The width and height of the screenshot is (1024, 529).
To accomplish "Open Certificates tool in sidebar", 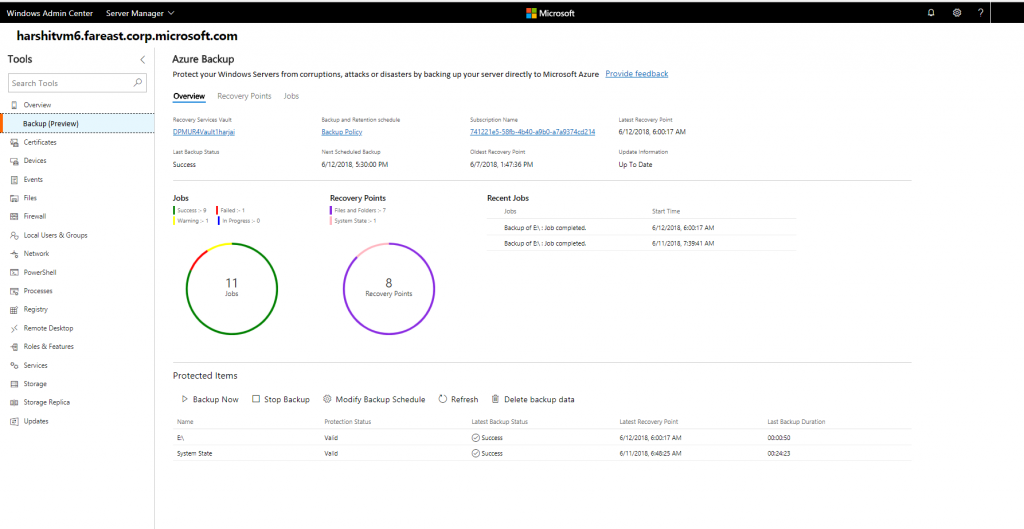I will (40, 142).
